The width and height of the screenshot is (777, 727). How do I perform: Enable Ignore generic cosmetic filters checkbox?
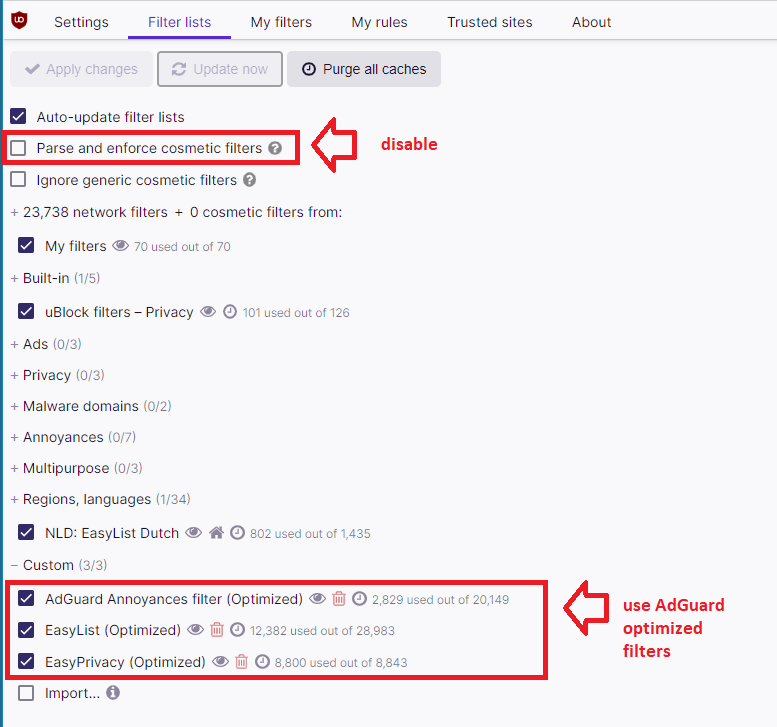[x=18, y=179]
